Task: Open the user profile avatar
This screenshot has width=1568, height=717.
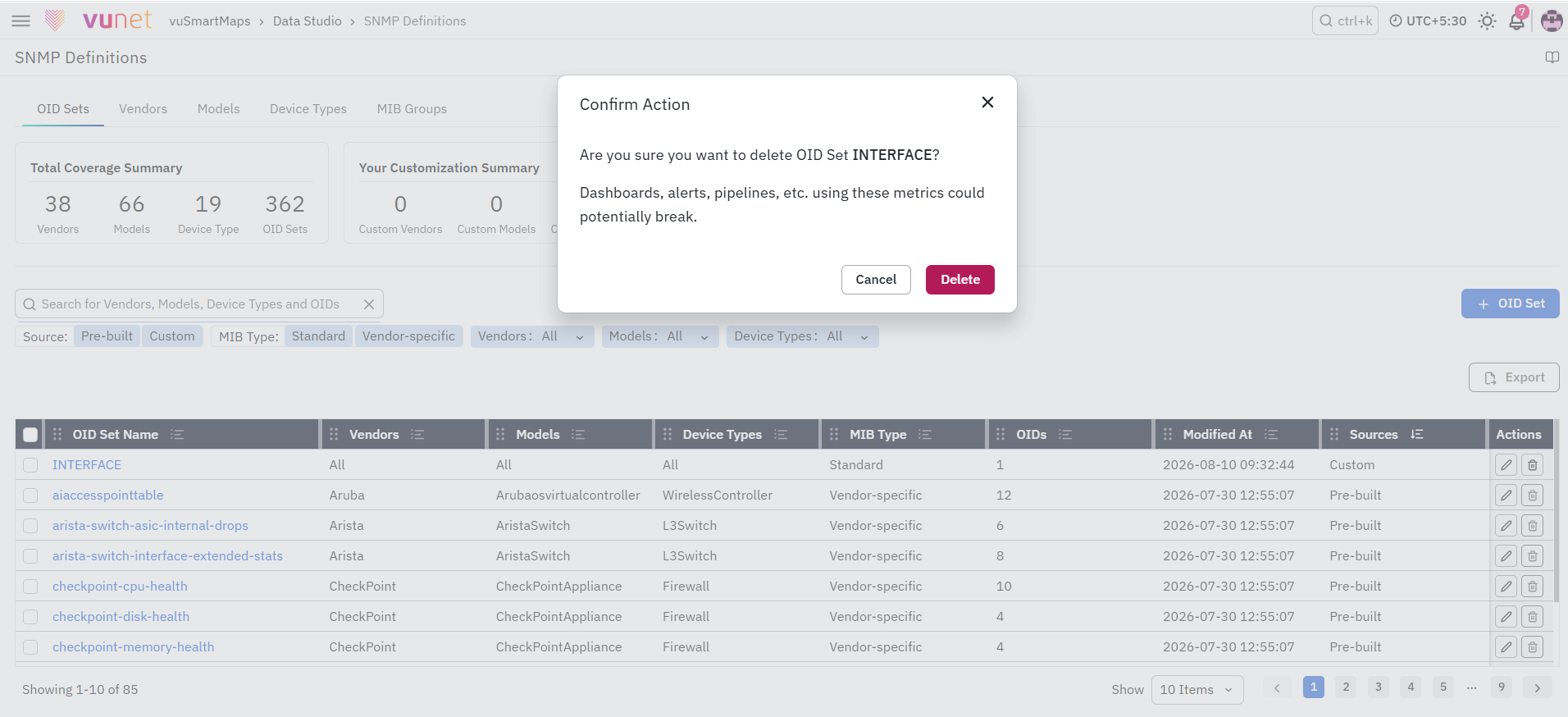Action: 1552,21
